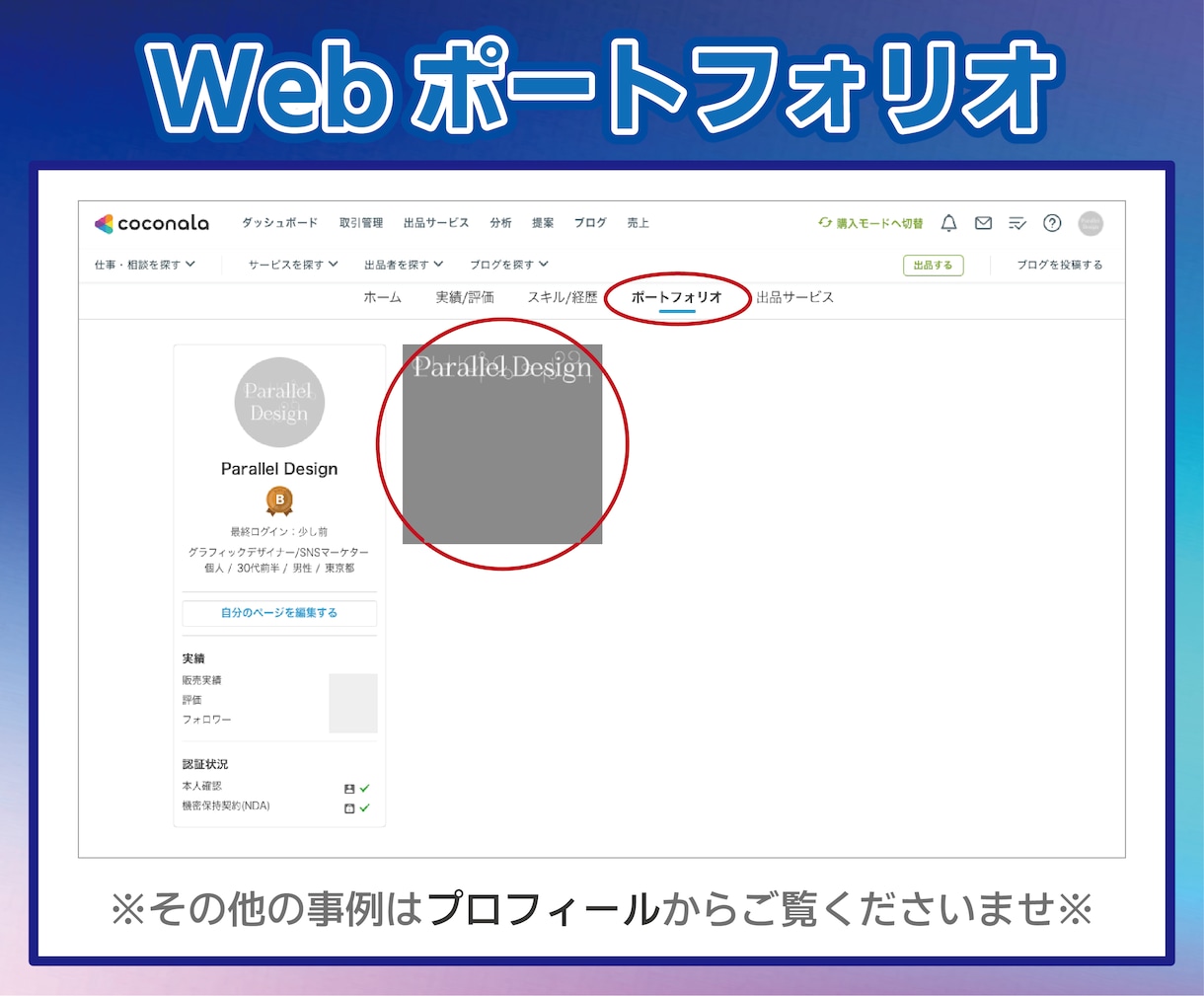The width and height of the screenshot is (1204, 996).
Task: Switch to the ホーム profile tab
Action: pyautogui.click(x=383, y=297)
